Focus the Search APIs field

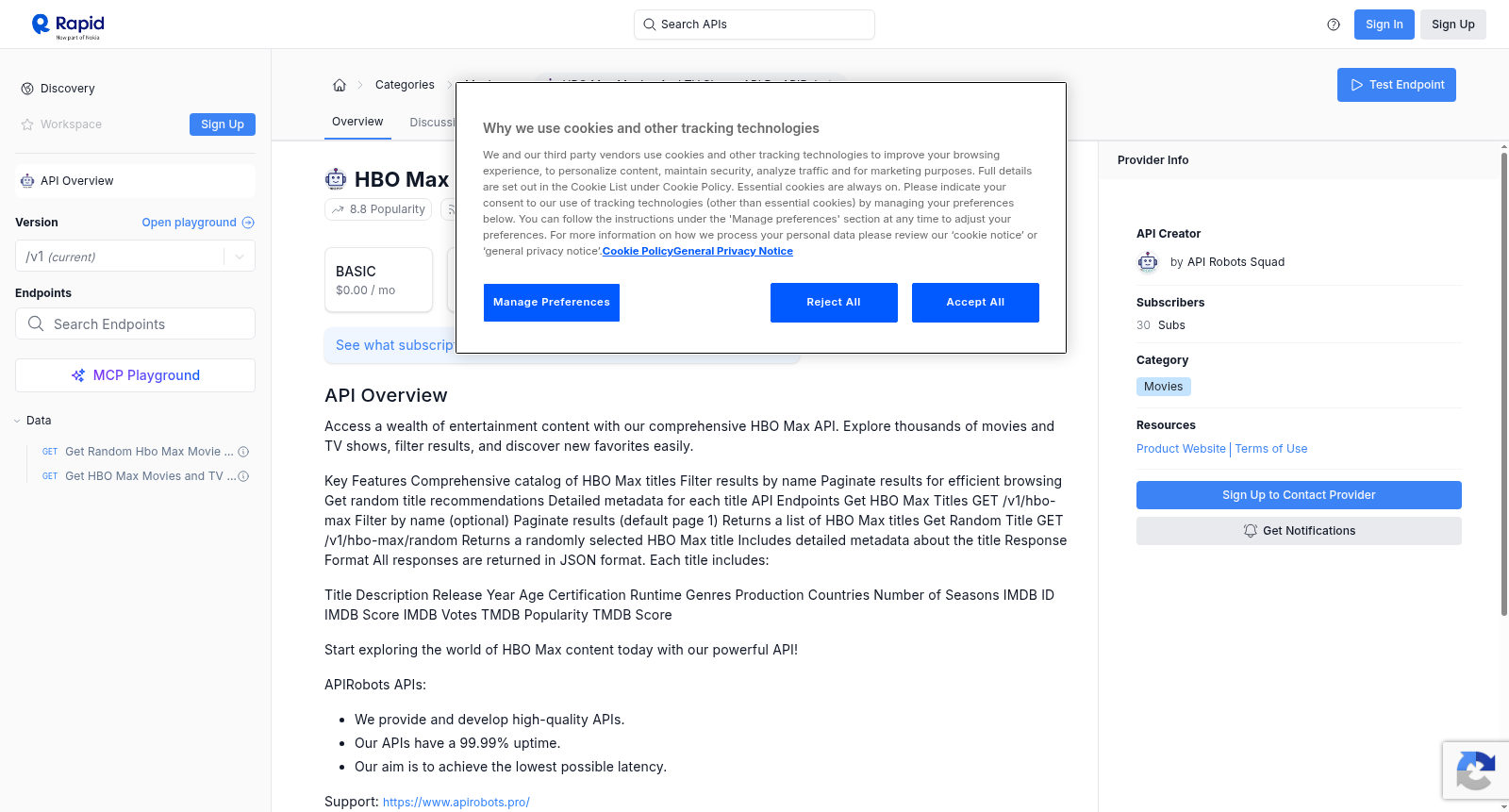click(754, 25)
